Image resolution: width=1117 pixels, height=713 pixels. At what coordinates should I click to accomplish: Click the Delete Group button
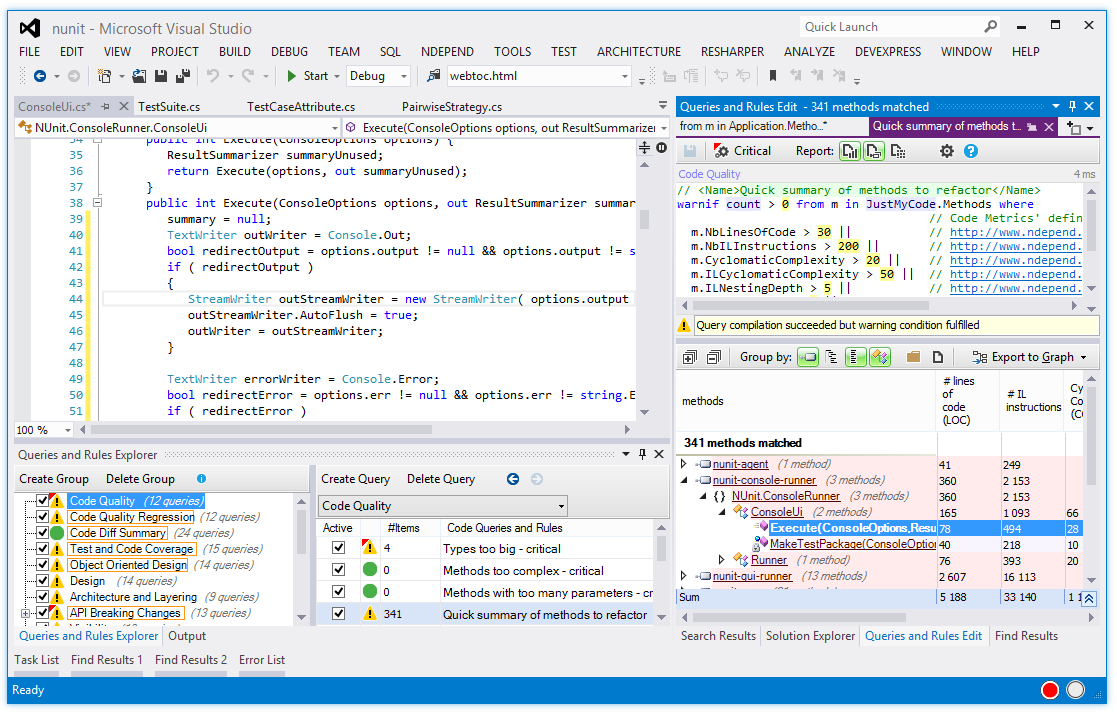(x=140, y=479)
